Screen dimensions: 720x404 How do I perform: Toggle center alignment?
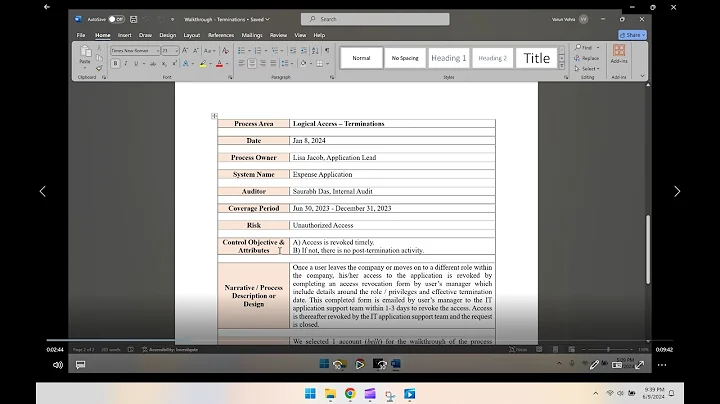[x=252, y=63]
